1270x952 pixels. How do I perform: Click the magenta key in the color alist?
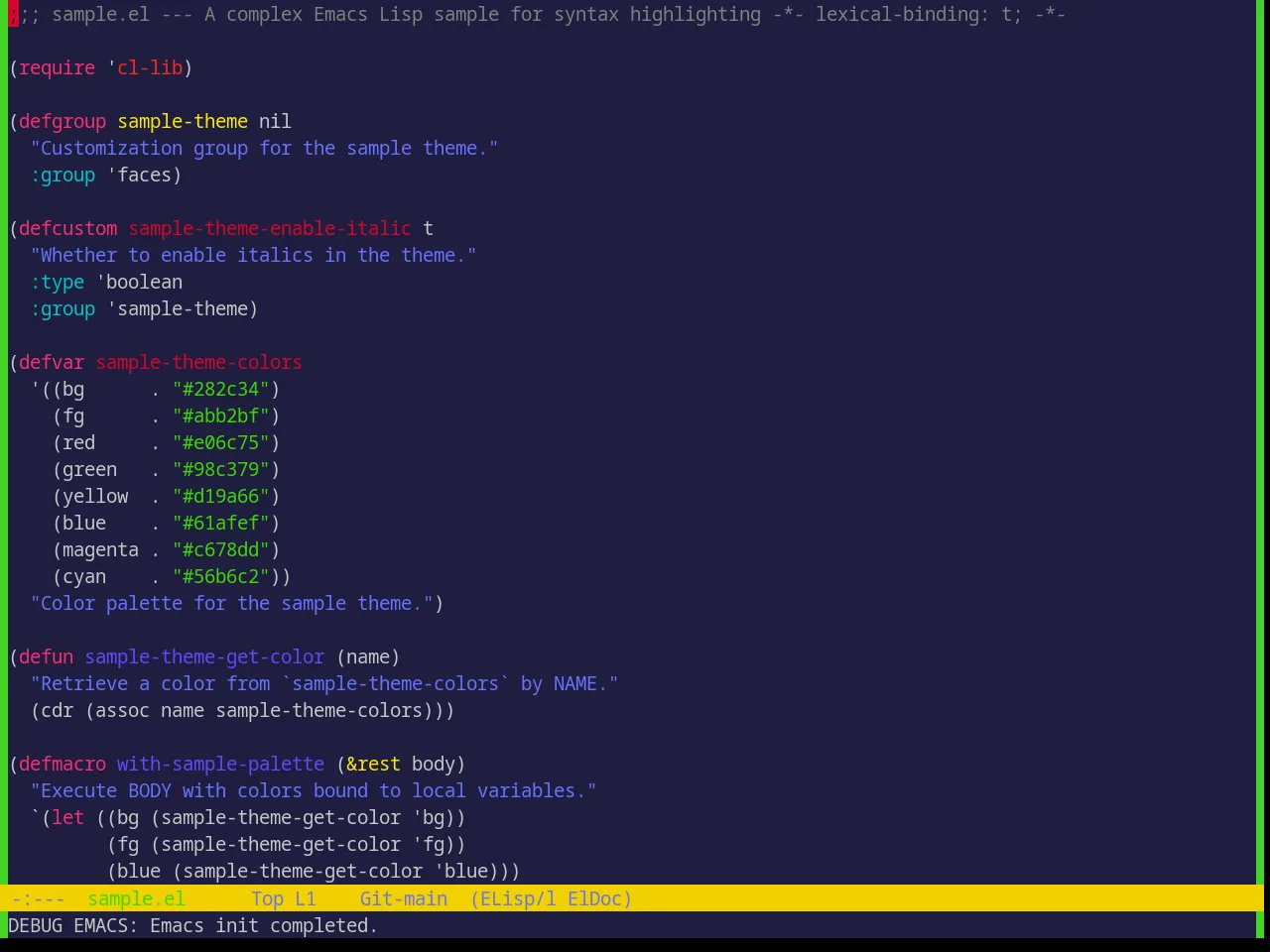pos(101,549)
